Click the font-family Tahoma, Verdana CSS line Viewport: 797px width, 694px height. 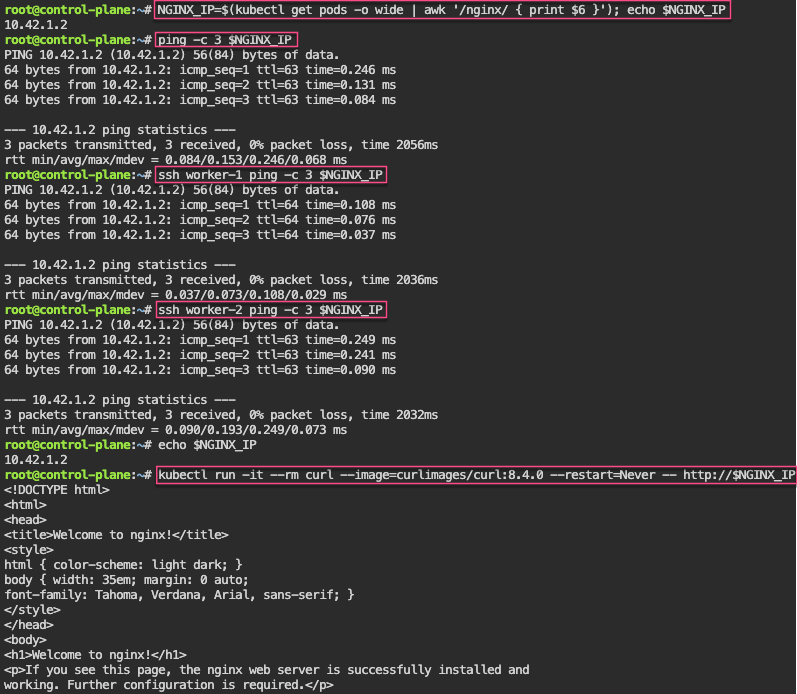point(179,595)
